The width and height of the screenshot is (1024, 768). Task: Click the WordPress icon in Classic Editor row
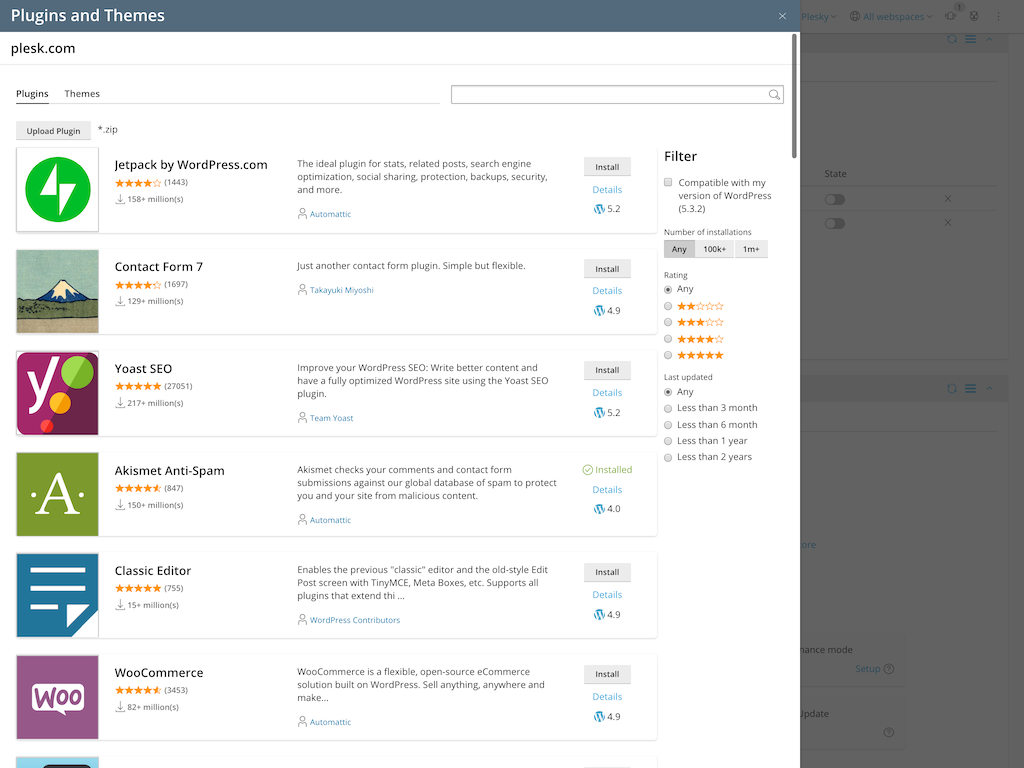pyautogui.click(x=599, y=615)
